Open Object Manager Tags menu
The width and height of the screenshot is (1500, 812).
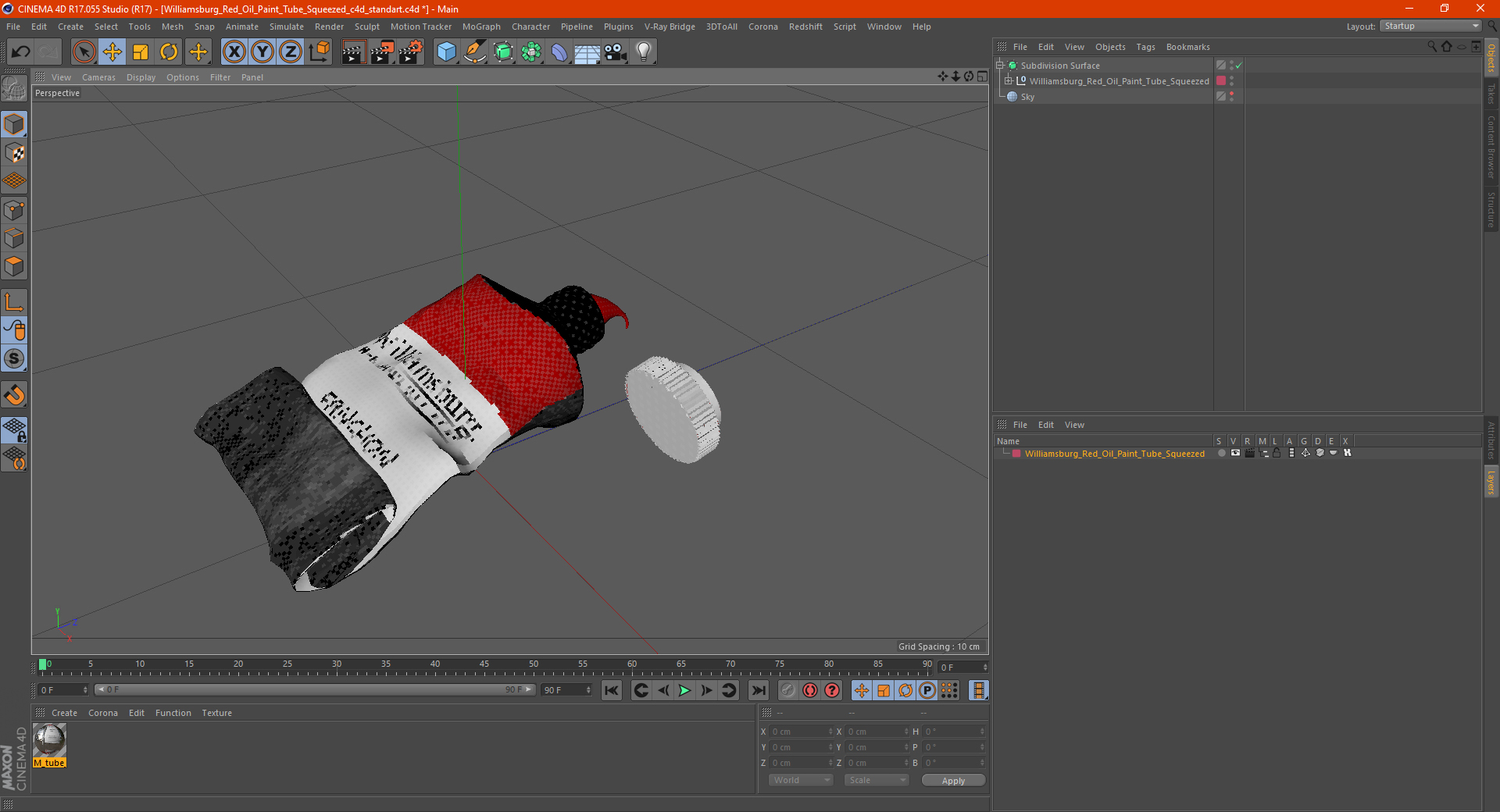pyautogui.click(x=1145, y=47)
